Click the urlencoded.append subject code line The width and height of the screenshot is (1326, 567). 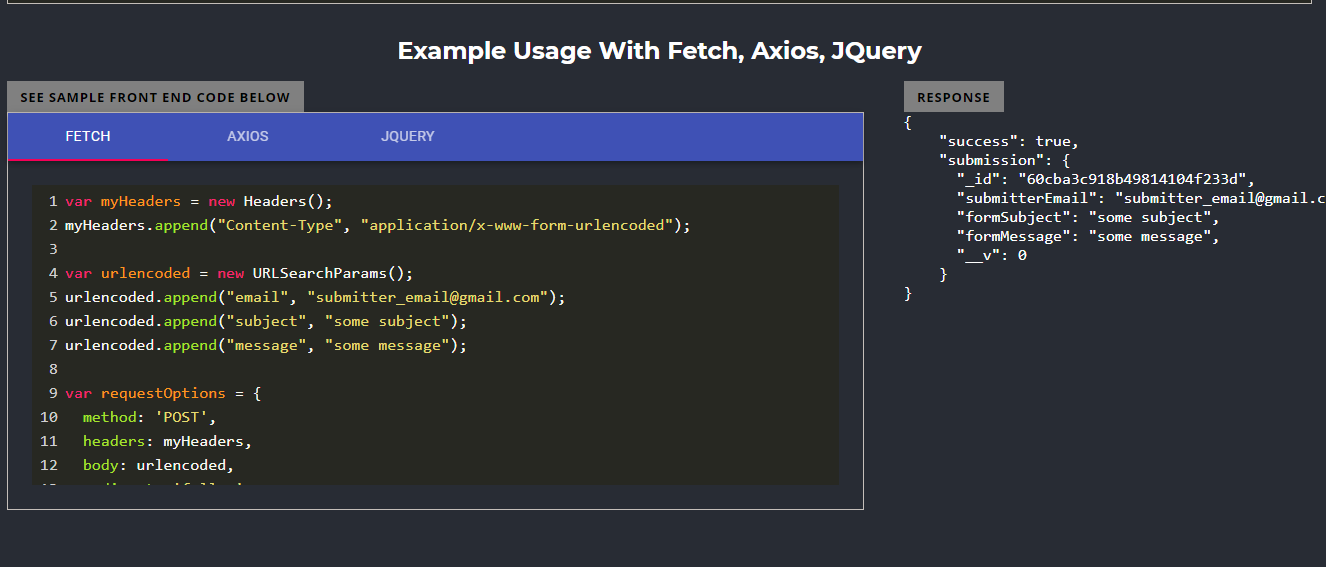[x=266, y=321]
